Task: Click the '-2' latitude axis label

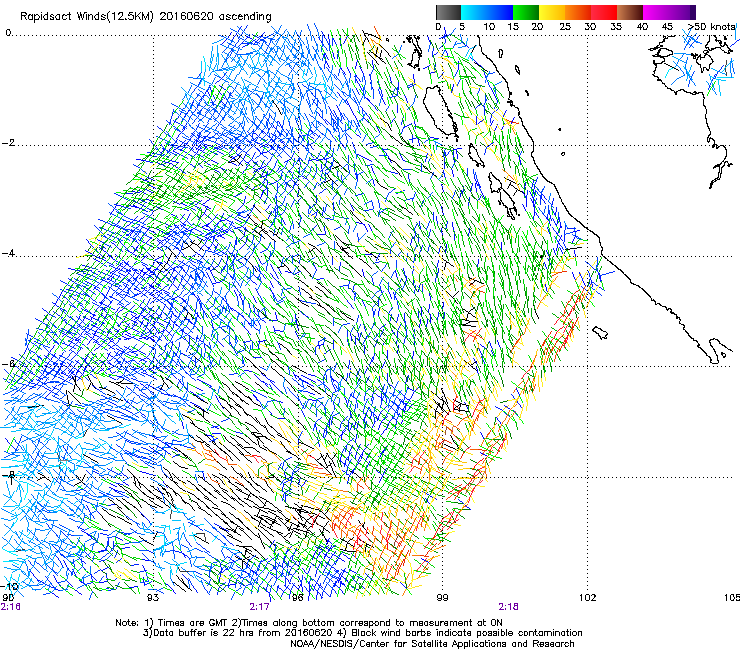Action: tap(8, 143)
